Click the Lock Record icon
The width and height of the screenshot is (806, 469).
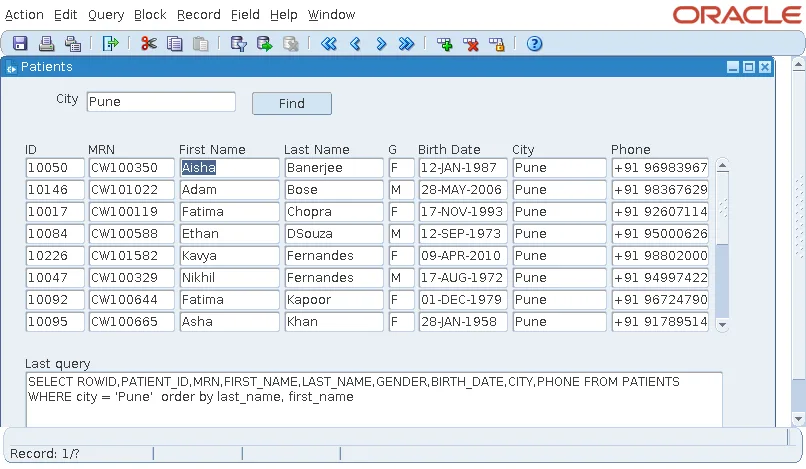point(497,44)
